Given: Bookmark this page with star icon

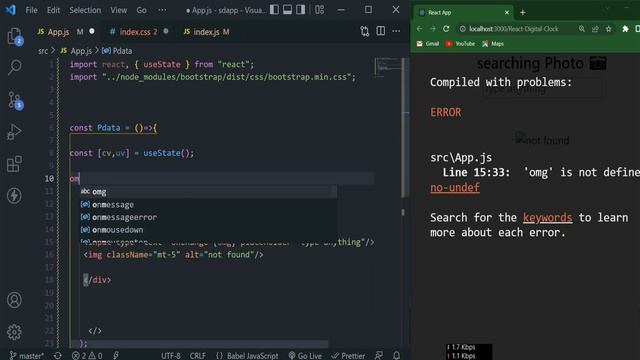Looking at the screenshot, I should (609, 29).
